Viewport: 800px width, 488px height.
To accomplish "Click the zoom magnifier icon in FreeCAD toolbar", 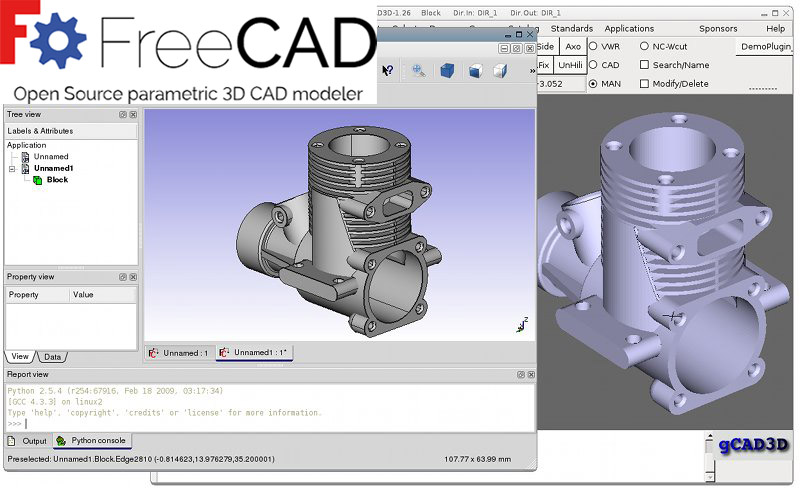I will [419, 70].
